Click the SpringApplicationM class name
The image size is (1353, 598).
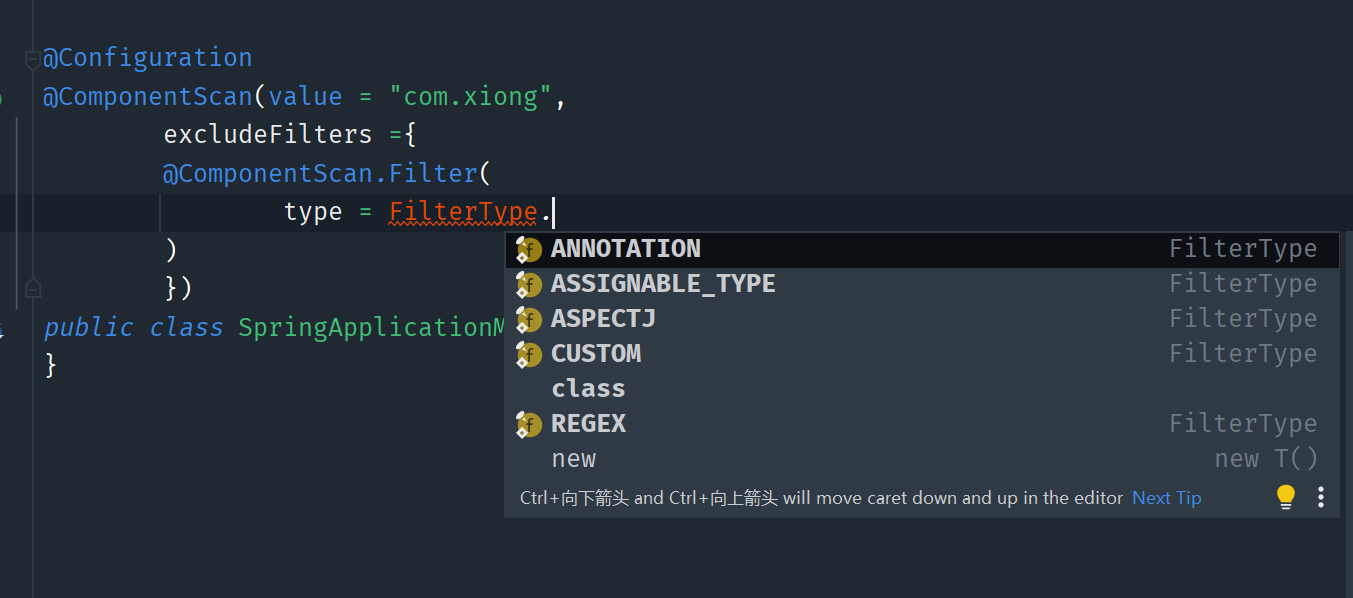[372, 328]
